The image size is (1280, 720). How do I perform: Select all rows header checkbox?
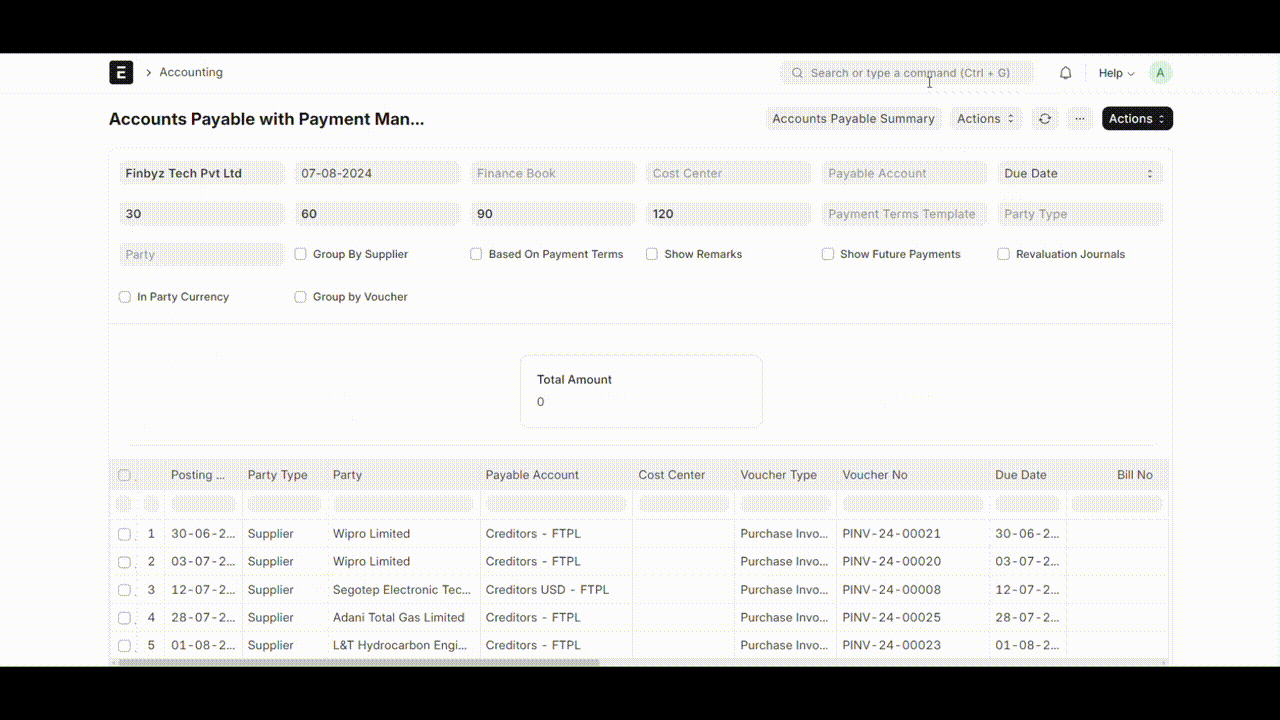124,476
